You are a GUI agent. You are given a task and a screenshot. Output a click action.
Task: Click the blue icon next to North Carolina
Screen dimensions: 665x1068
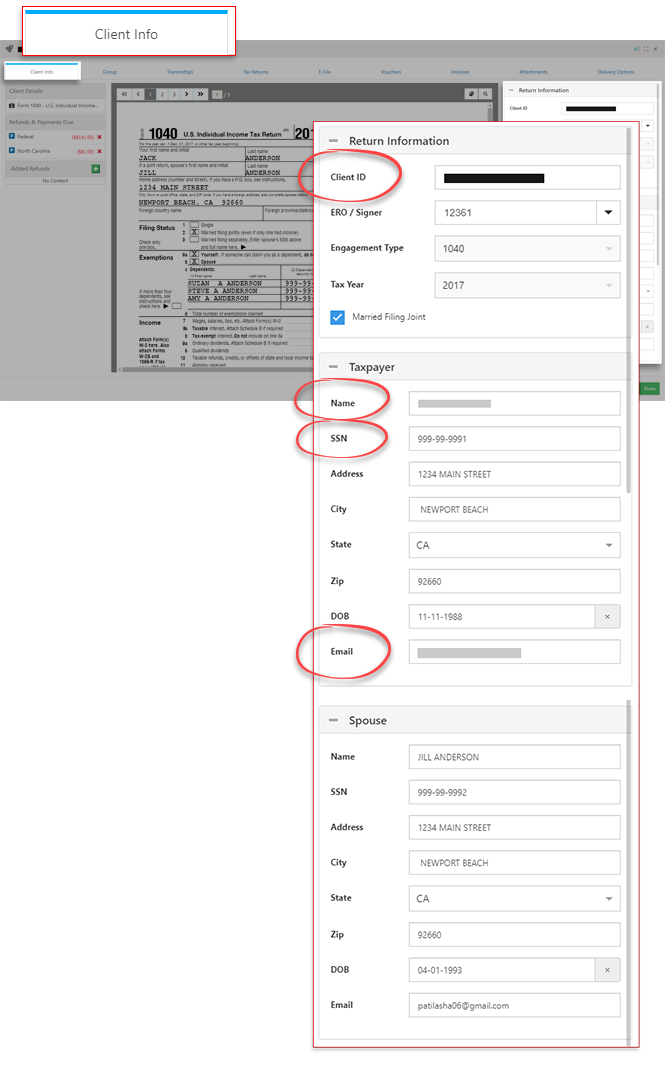click(x=12, y=151)
